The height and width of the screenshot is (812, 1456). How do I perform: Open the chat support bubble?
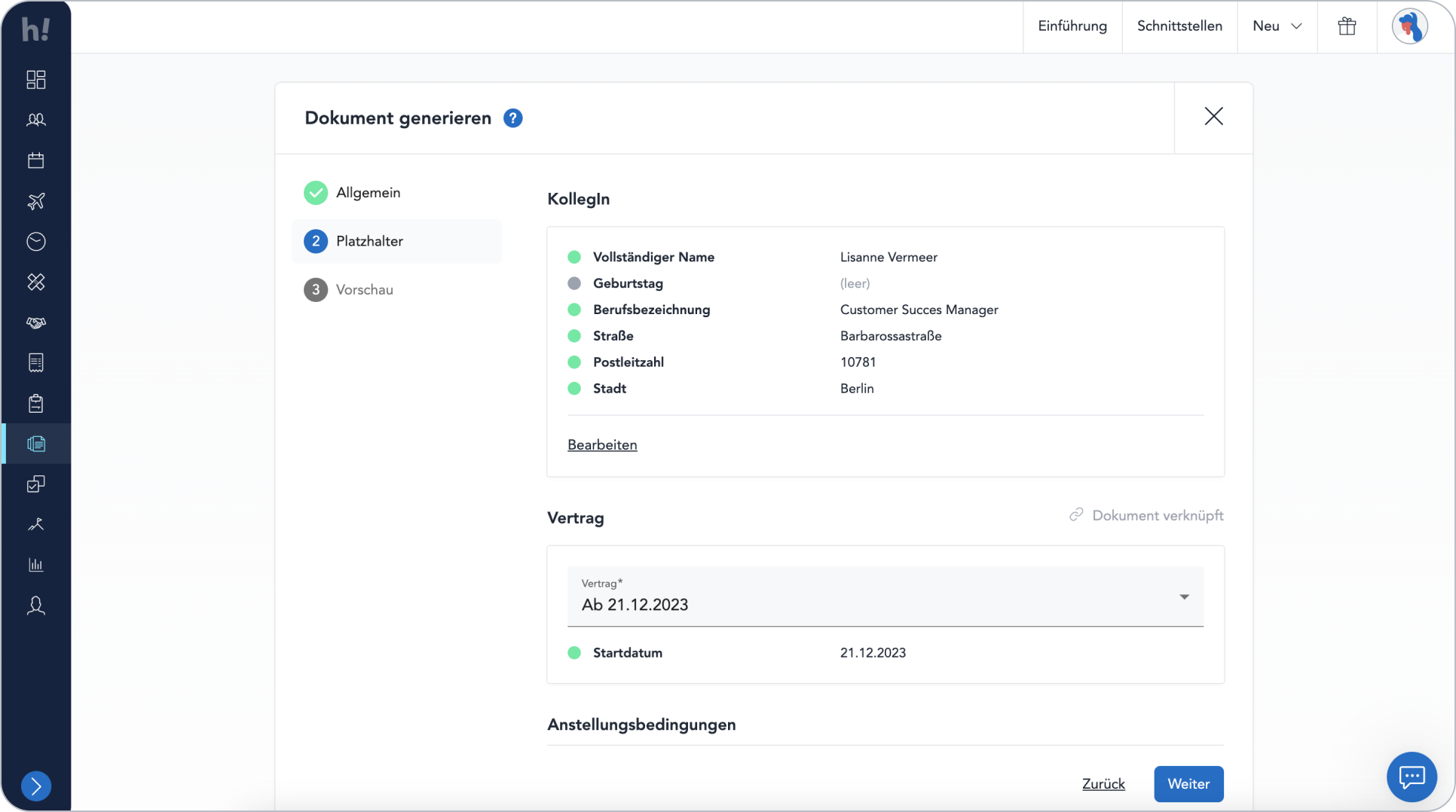1411,777
